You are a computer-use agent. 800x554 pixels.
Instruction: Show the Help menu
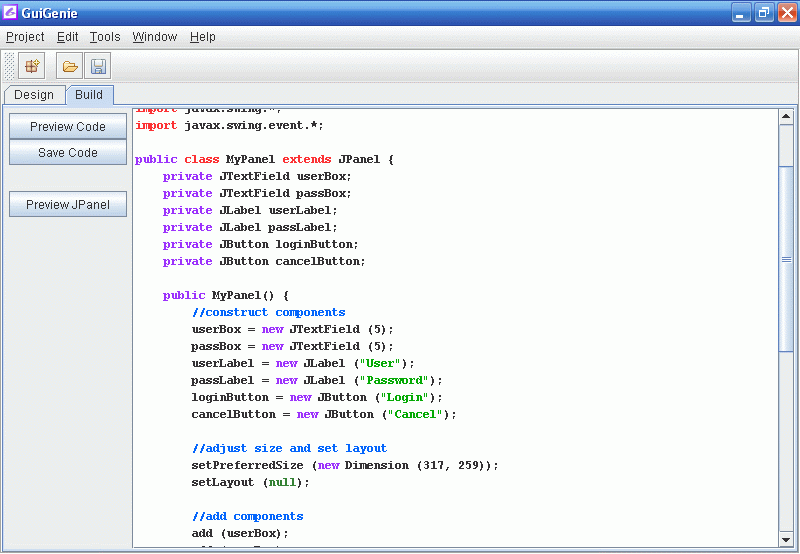[203, 37]
